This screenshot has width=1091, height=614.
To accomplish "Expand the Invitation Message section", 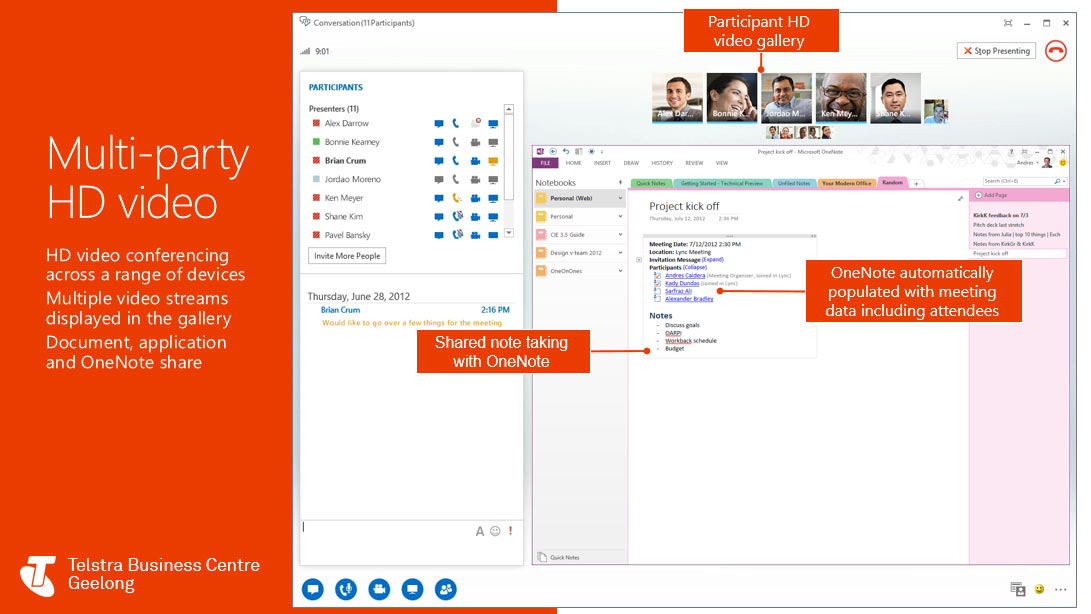I will click(x=712, y=260).
